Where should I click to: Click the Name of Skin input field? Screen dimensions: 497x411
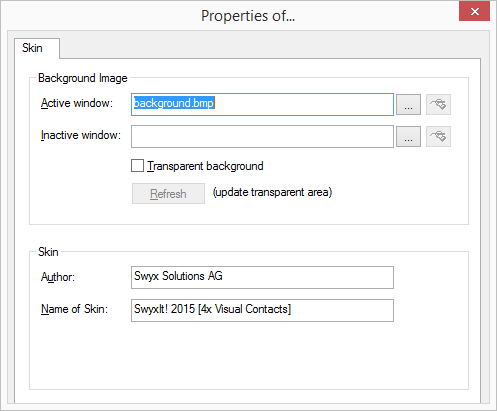click(x=262, y=310)
